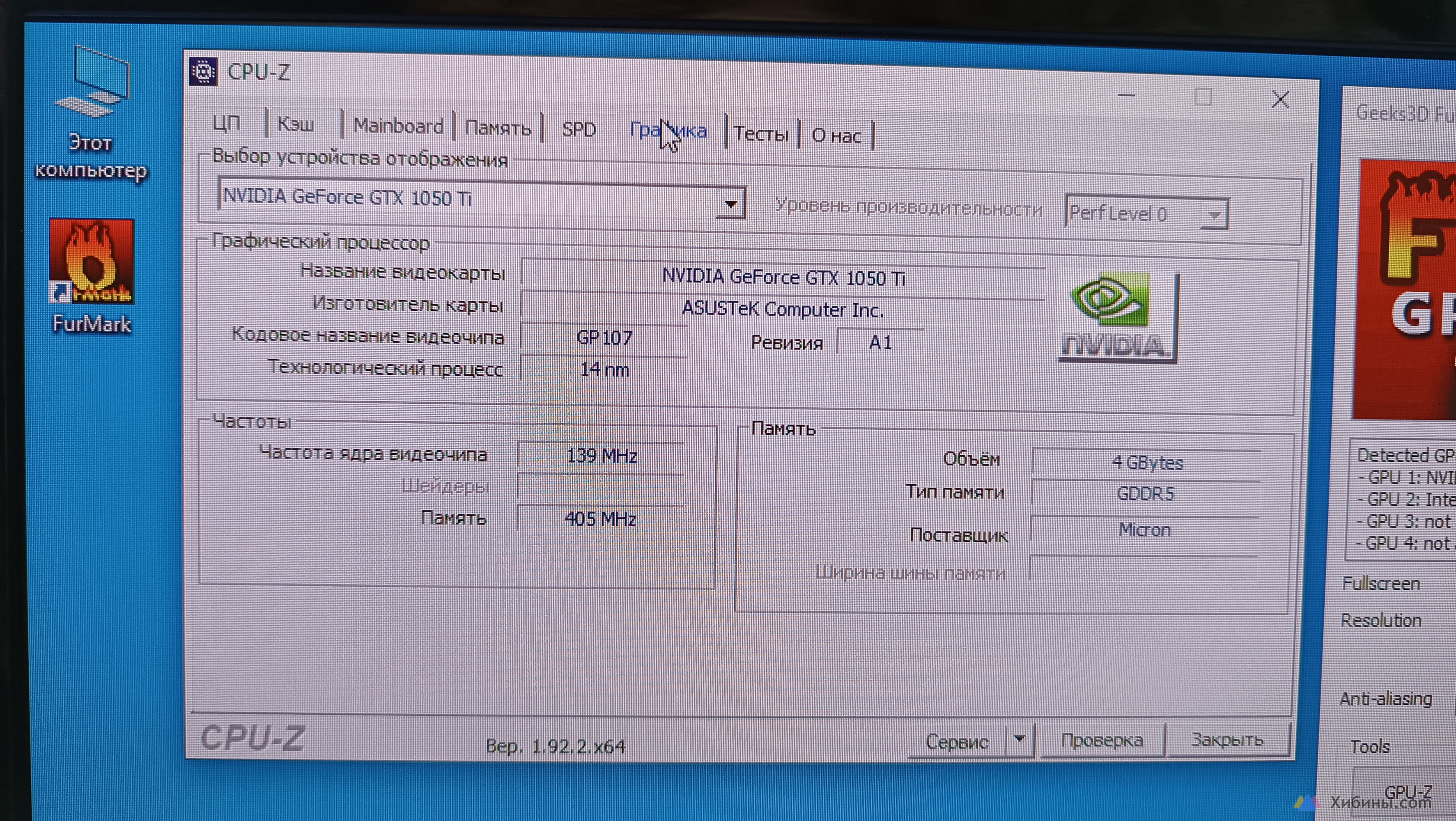The height and width of the screenshot is (821, 1456).
Task: Open the Perf Level 0 dropdown
Action: point(1146,213)
